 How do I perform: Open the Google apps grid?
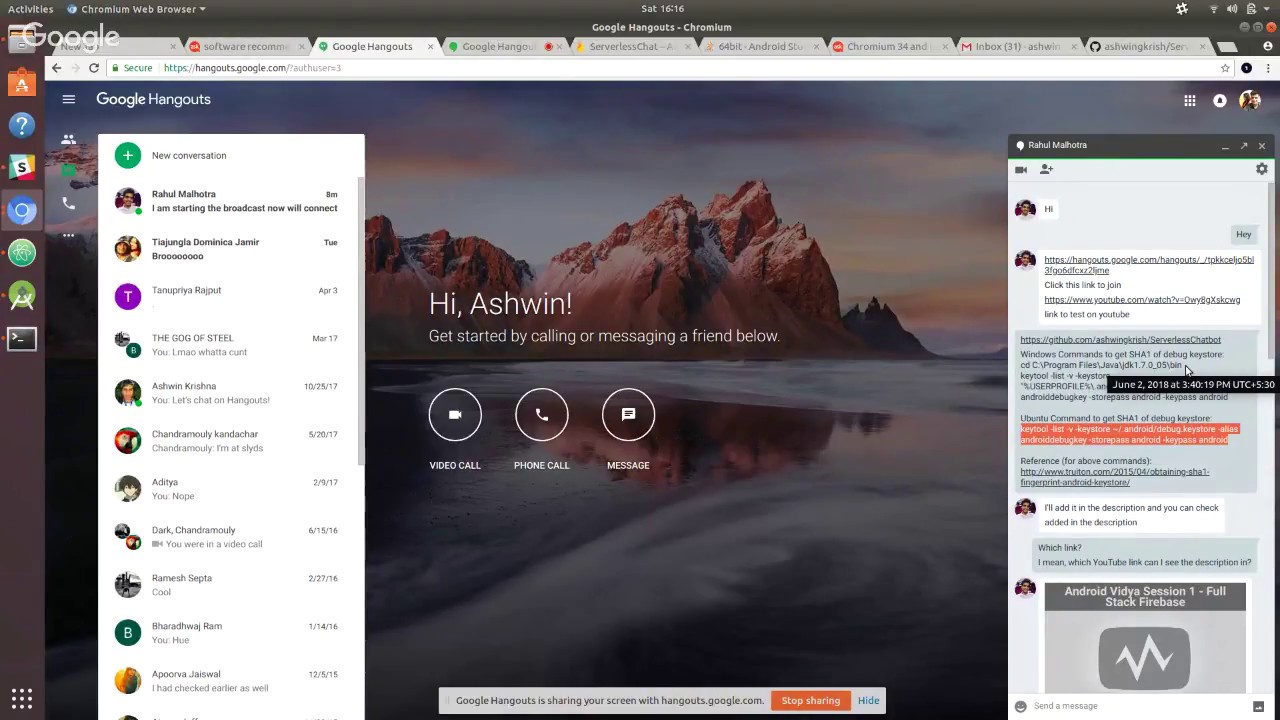pos(1189,100)
